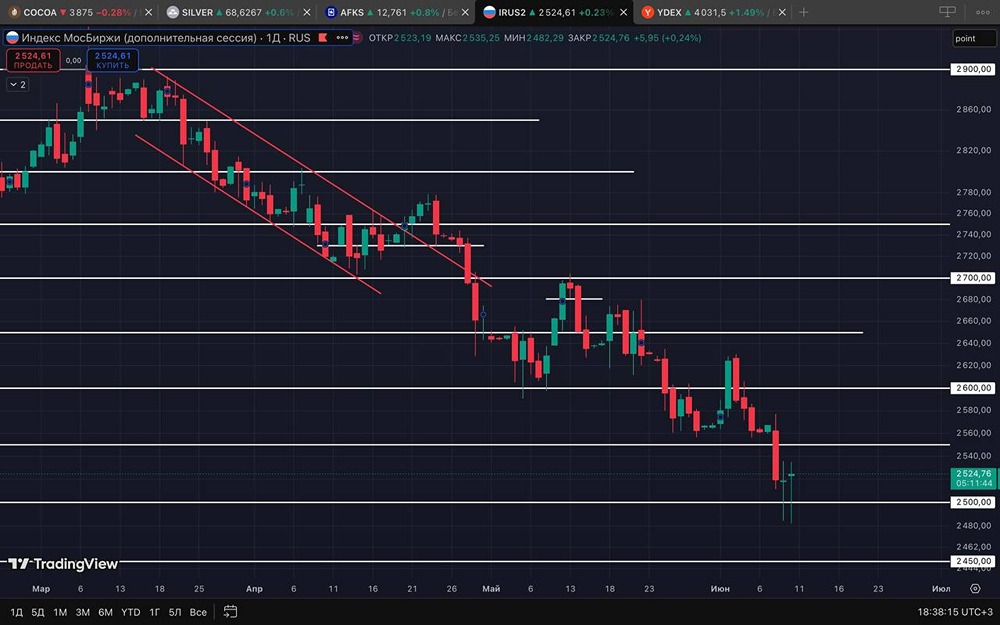
Task: Select the 2700,00 horizontal line label
Action: (973, 277)
